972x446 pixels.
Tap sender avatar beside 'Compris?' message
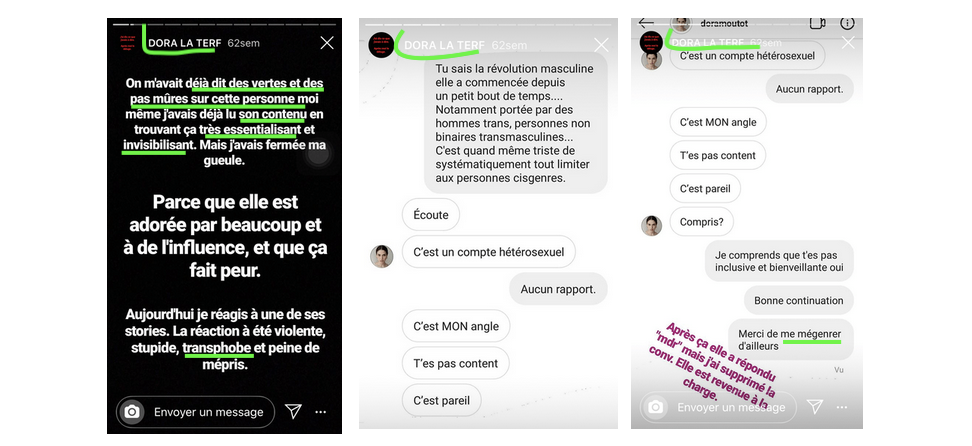652,225
